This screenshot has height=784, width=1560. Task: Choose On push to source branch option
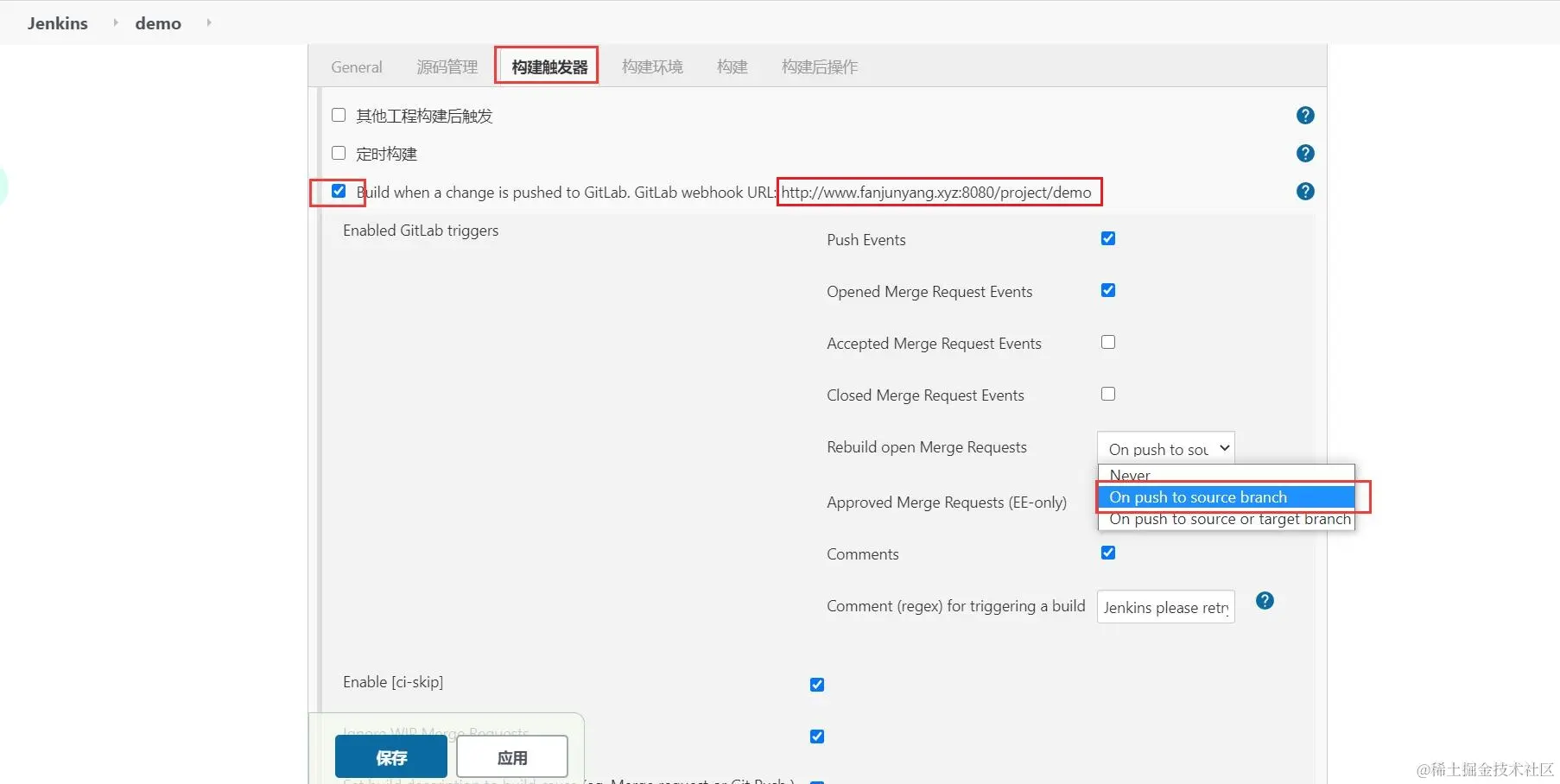coord(1226,497)
